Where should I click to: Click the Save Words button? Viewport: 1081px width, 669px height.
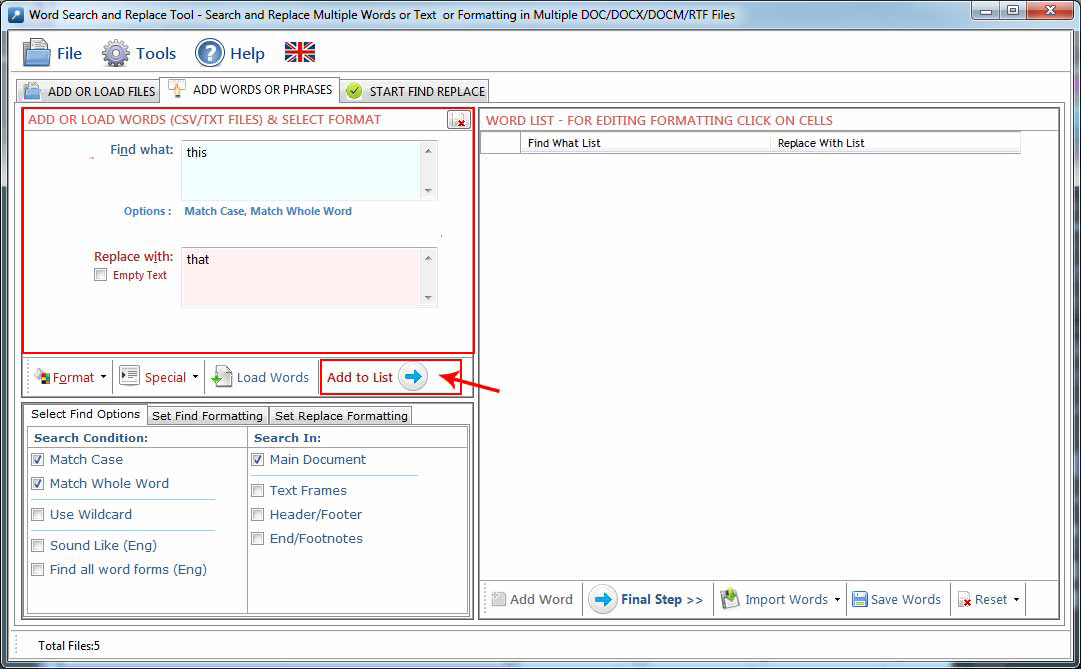pyautogui.click(x=896, y=599)
